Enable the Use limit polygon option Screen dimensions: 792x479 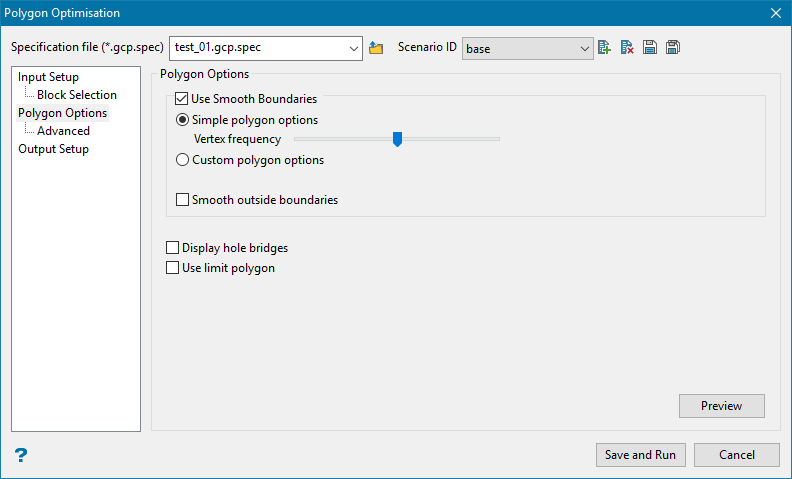[x=172, y=268]
